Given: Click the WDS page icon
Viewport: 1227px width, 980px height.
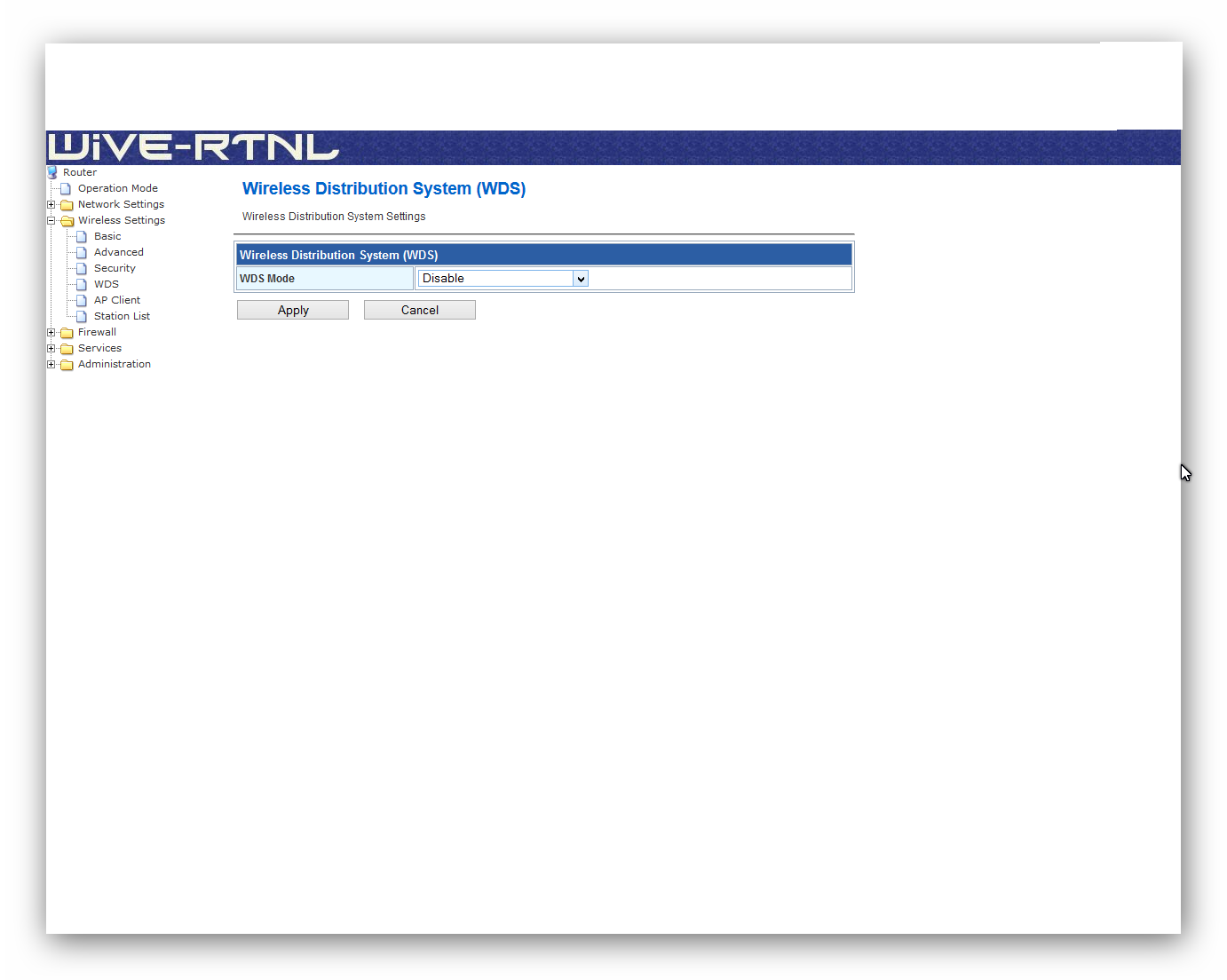Looking at the screenshot, I should [x=82, y=284].
